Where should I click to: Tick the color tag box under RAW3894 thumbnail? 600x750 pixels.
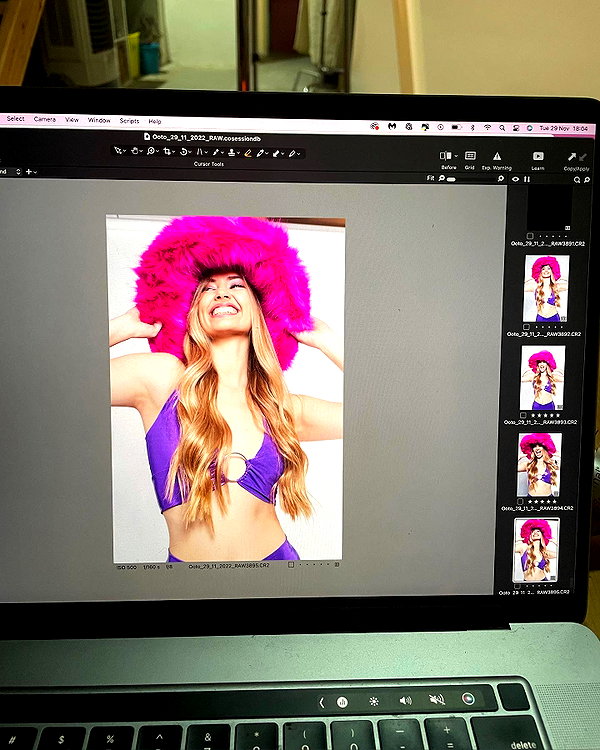coord(520,501)
